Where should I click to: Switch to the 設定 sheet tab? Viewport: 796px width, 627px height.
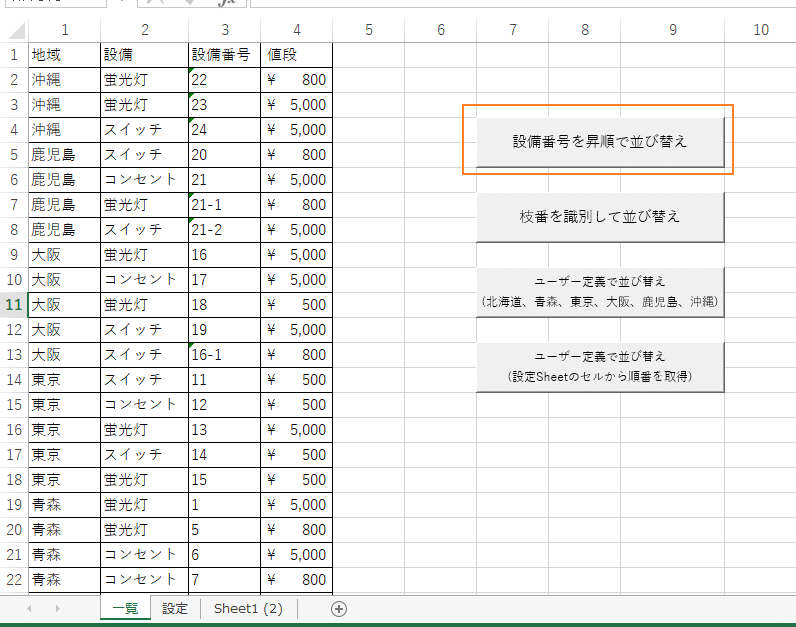(x=175, y=608)
